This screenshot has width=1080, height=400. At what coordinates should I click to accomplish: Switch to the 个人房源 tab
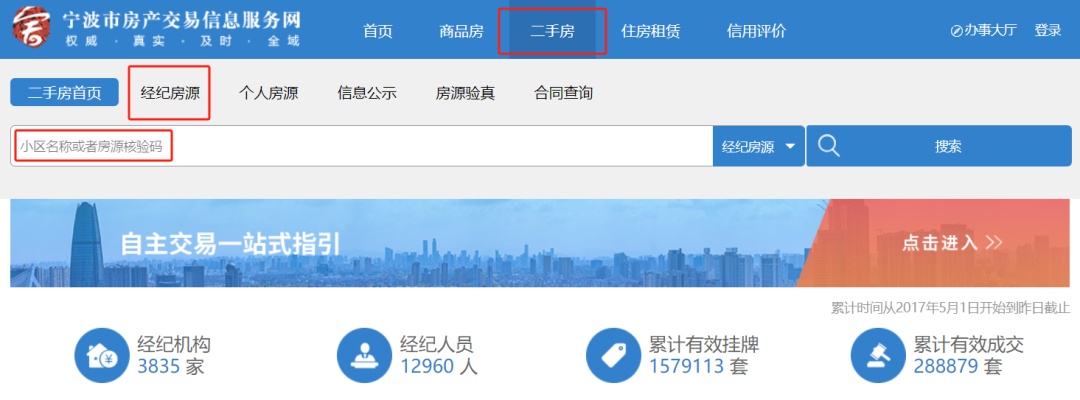pyautogui.click(x=269, y=93)
